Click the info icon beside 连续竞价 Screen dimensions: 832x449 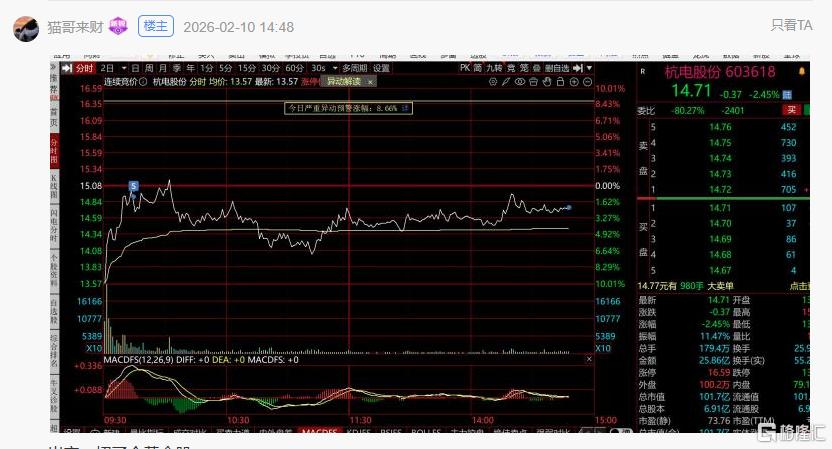[143, 82]
